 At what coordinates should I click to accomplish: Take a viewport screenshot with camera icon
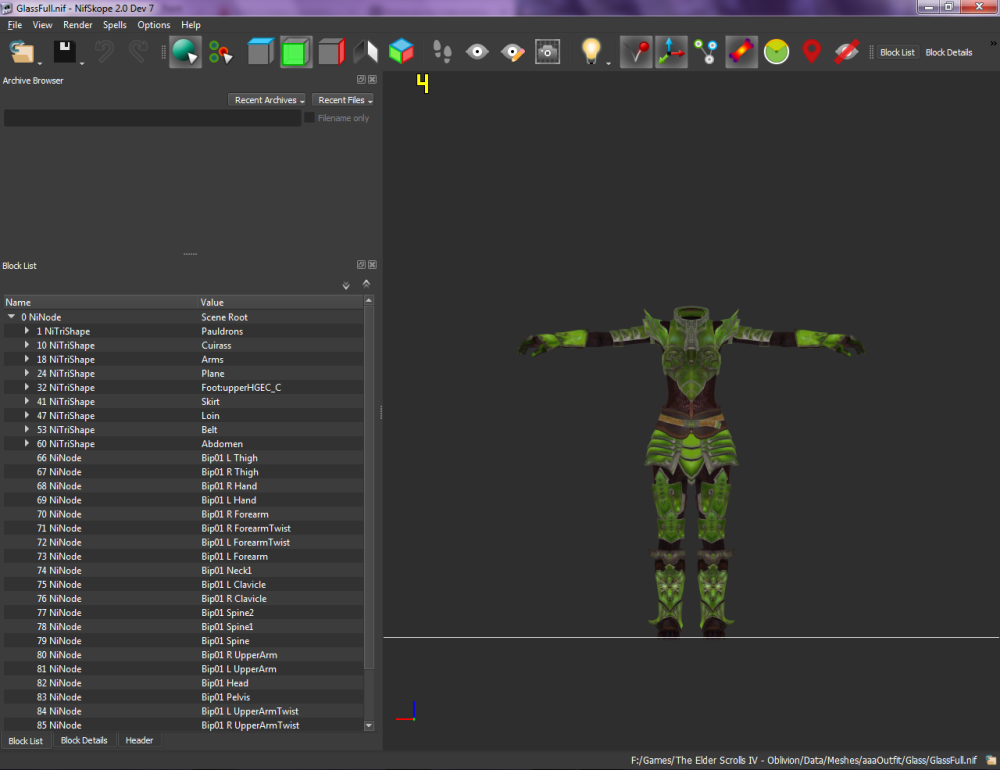[x=547, y=52]
